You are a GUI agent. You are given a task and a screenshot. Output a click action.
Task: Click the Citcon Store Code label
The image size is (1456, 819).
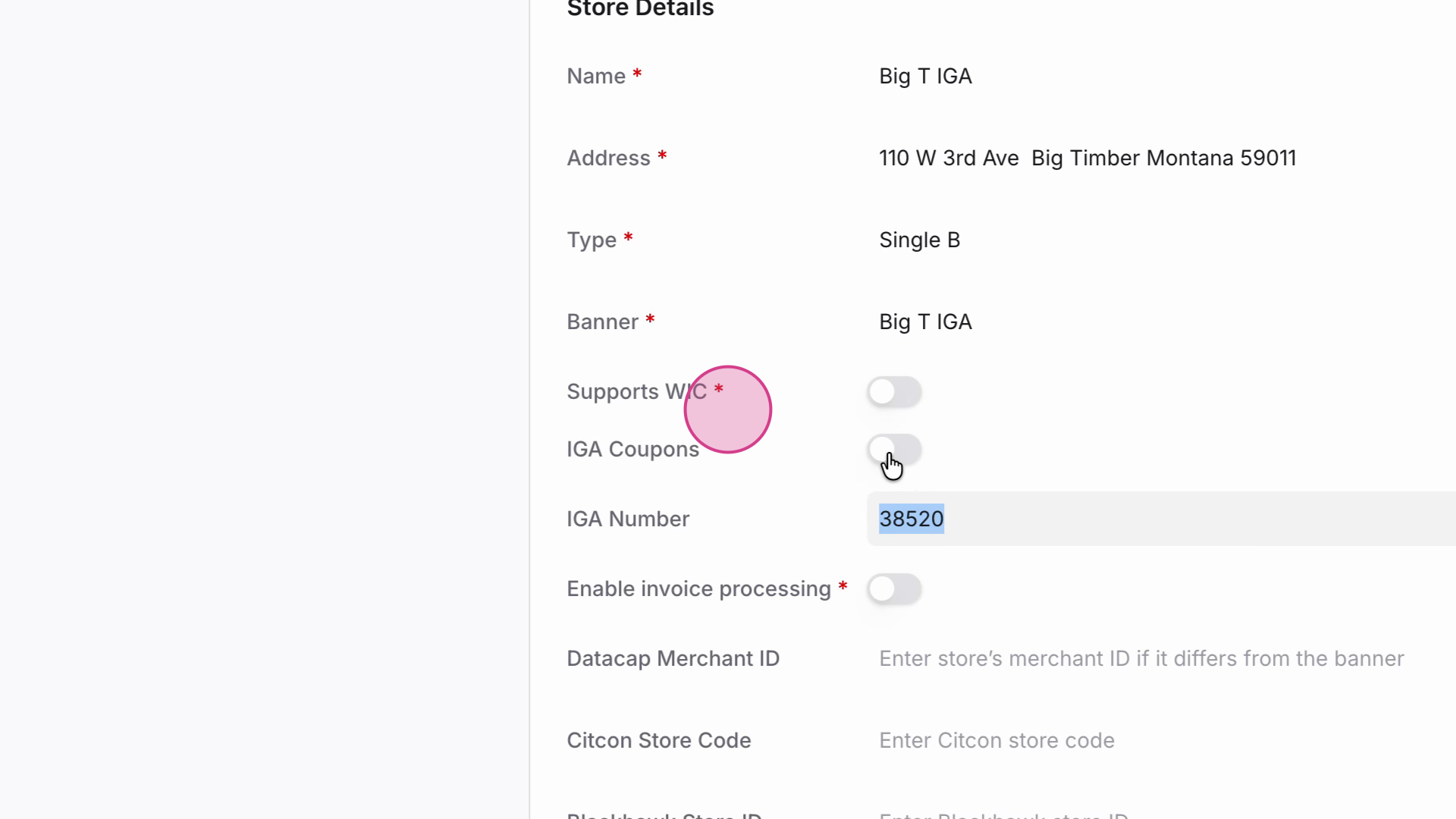pyautogui.click(x=658, y=740)
